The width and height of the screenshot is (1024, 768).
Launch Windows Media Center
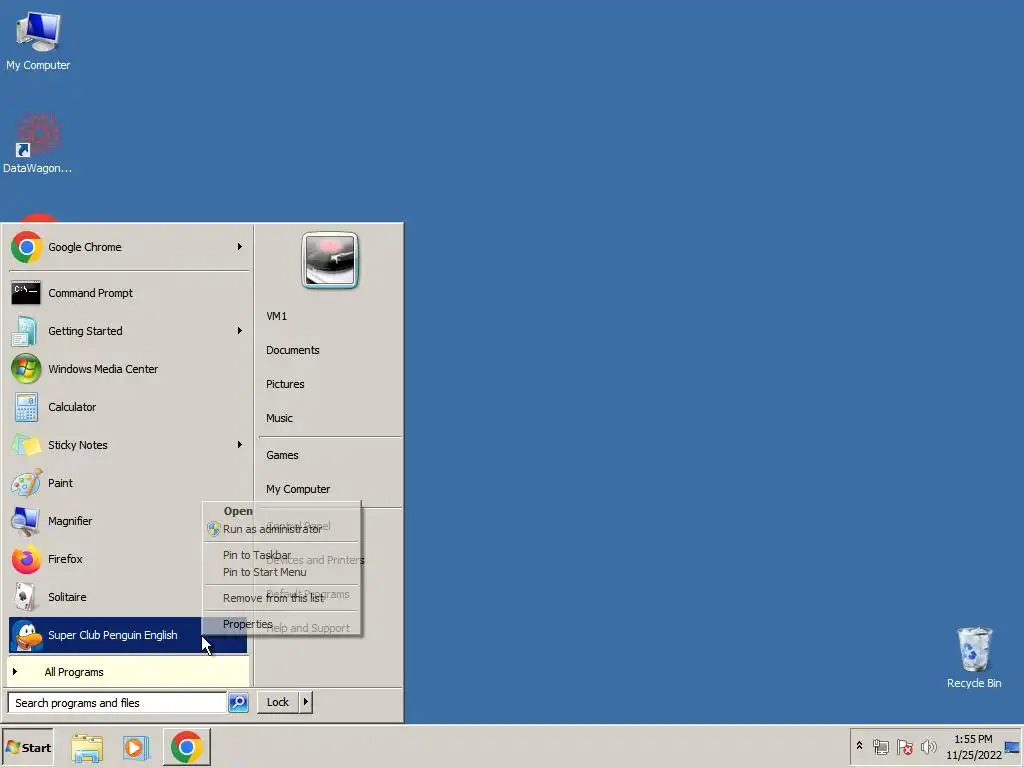coord(128,369)
